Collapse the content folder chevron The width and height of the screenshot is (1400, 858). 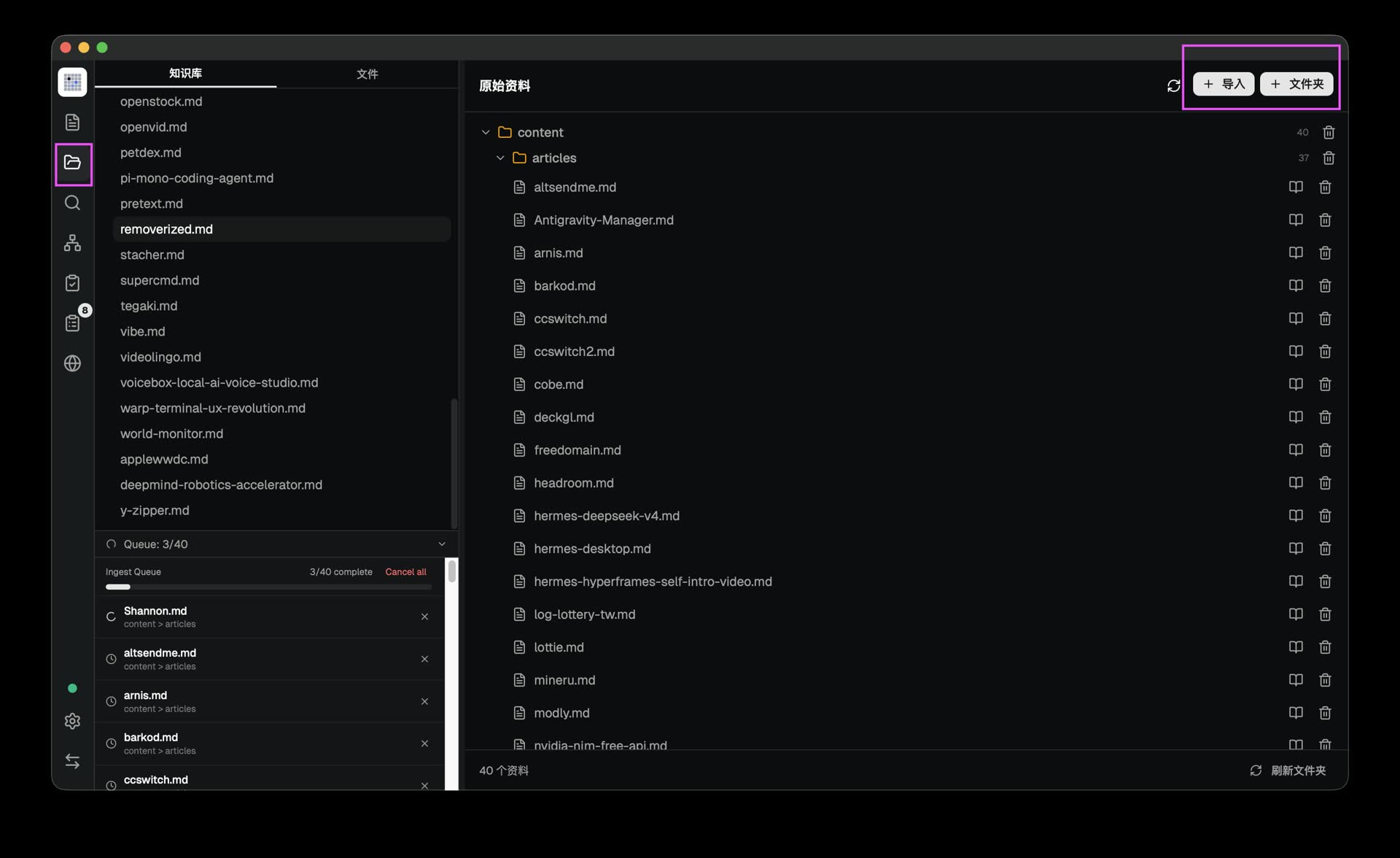pyautogui.click(x=486, y=132)
